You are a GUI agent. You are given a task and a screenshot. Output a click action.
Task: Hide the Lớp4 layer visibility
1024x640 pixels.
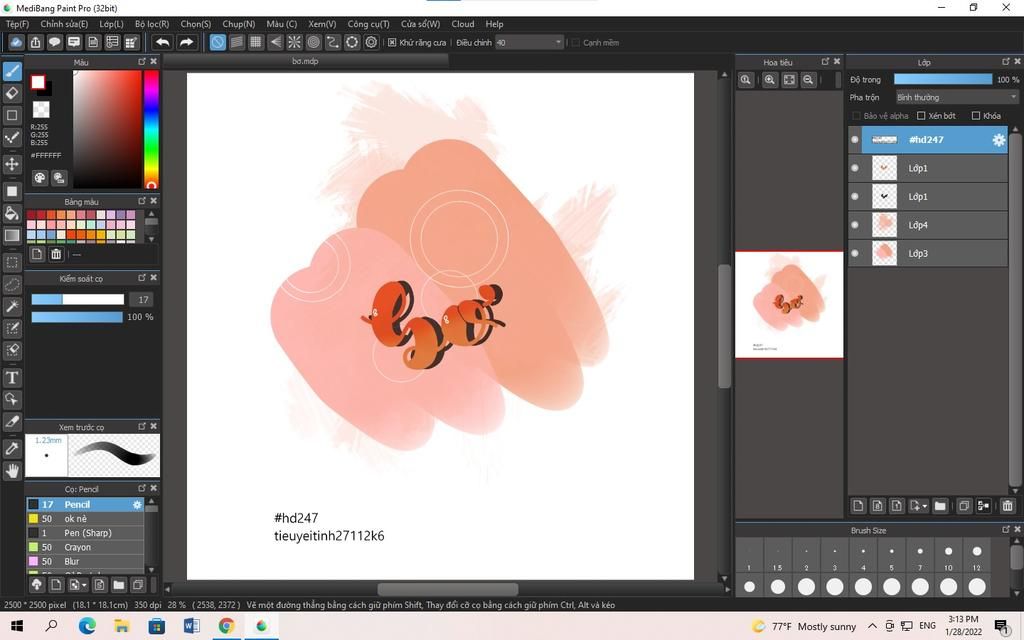[x=855, y=225]
